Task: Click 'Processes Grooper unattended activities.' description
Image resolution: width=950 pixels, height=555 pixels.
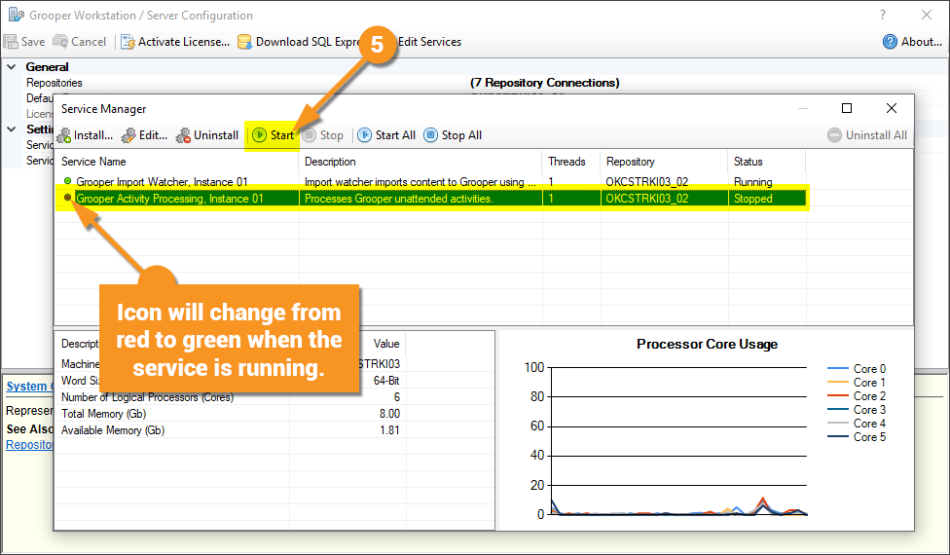Action: click(399, 198)
